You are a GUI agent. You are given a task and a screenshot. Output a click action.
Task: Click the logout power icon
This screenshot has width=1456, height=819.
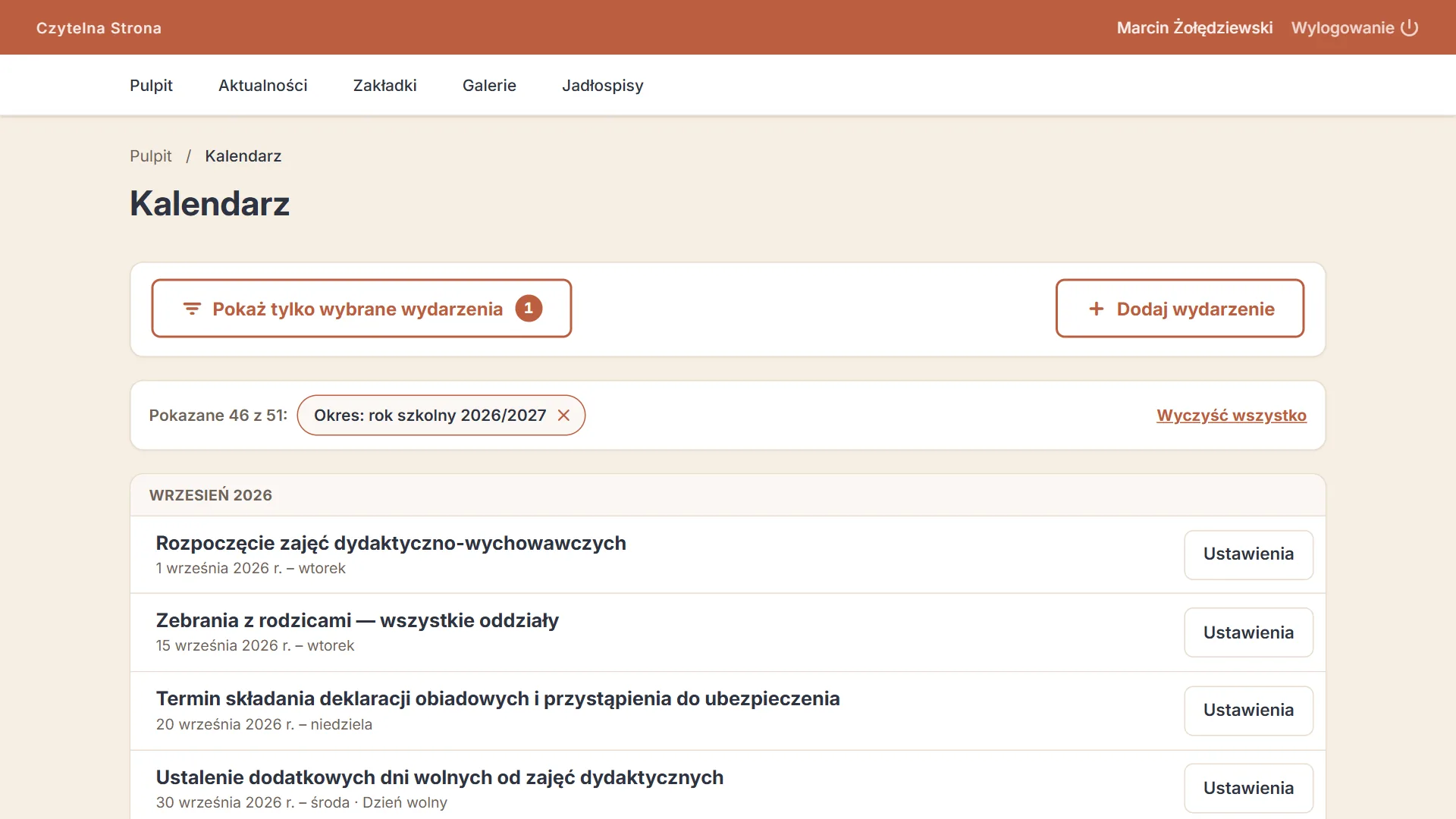tap(1409, 28)
